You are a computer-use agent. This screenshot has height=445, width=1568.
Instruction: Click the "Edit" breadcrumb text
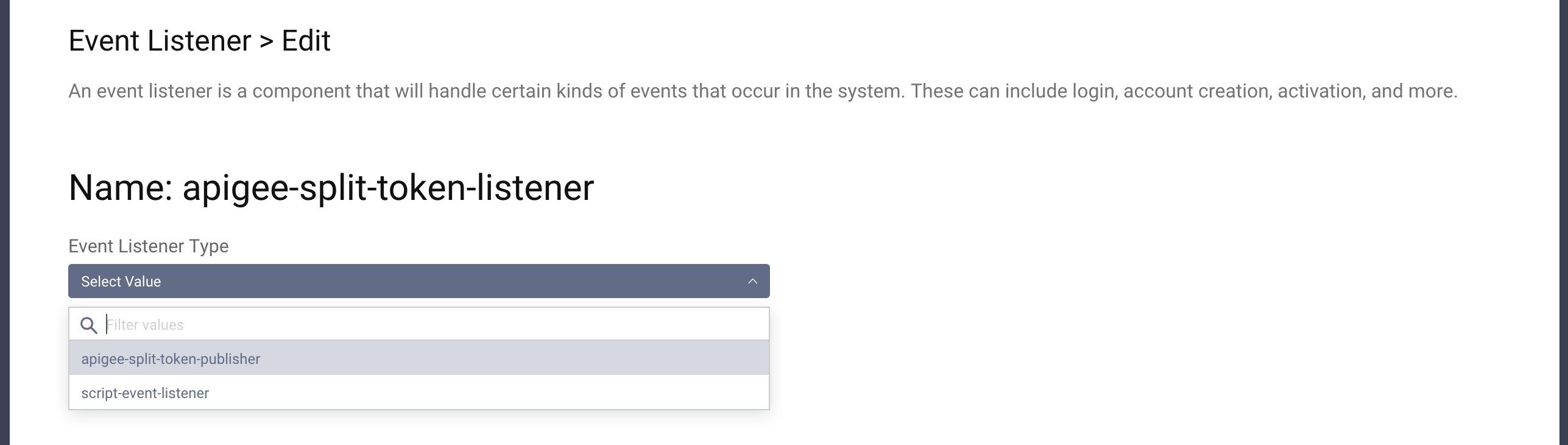point(306,41)
